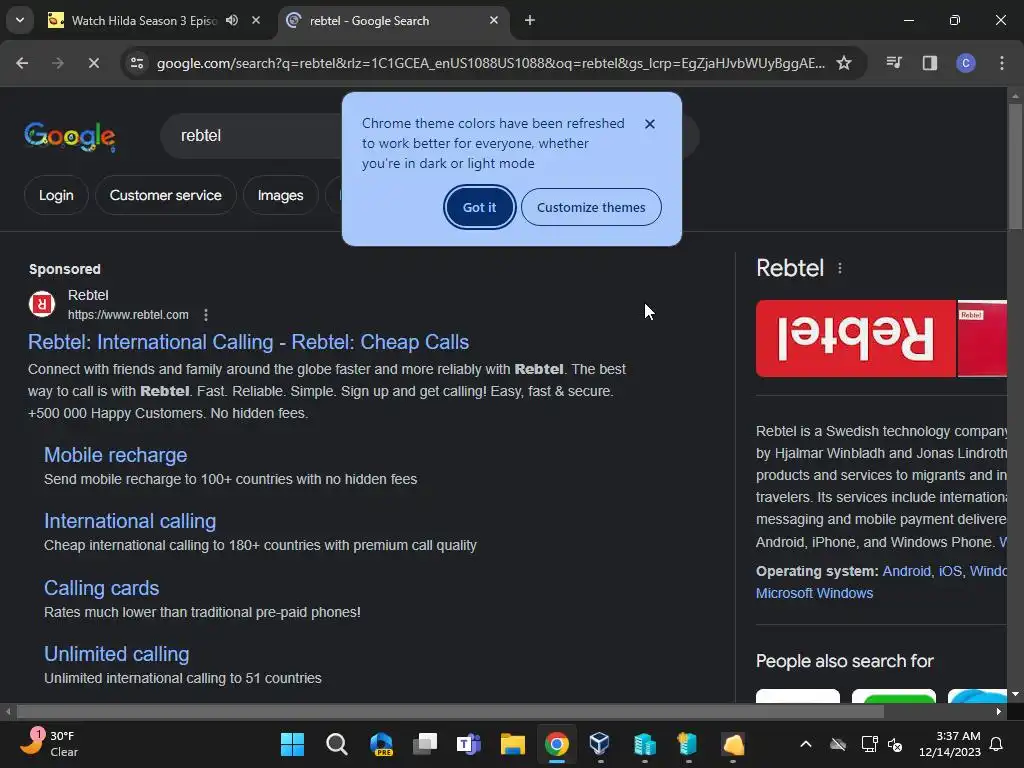Click the Rebtel sponsored favicon

tap(42, 304)
